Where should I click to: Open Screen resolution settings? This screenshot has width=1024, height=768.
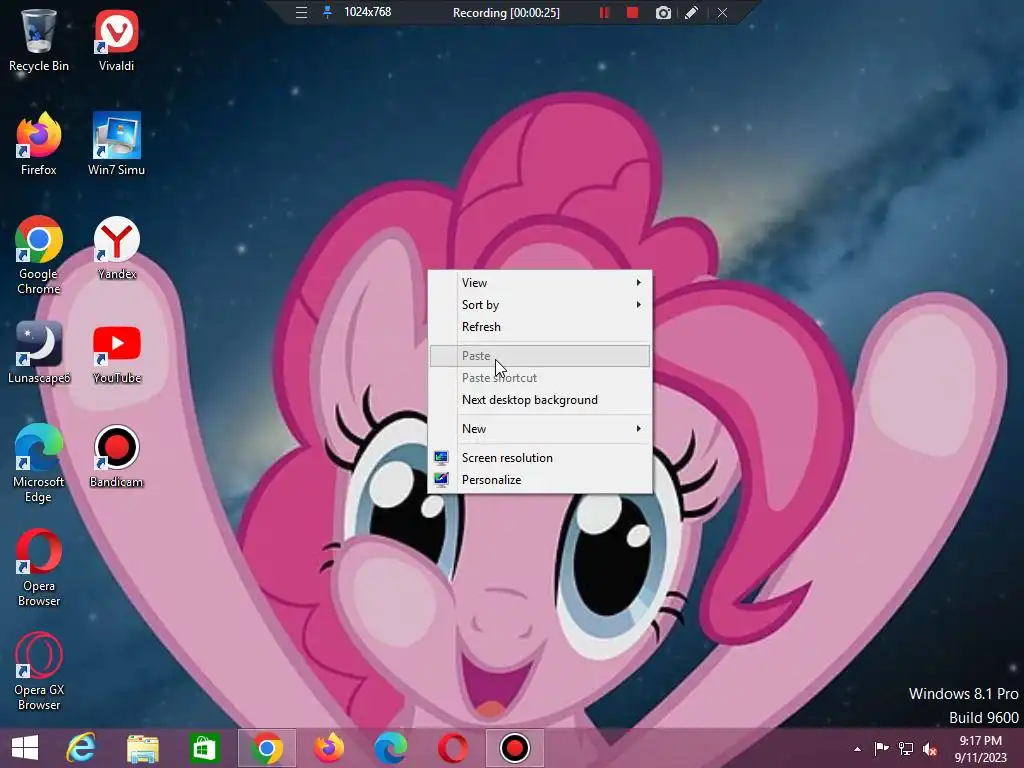pyautogui.click(x=540, y=458)
